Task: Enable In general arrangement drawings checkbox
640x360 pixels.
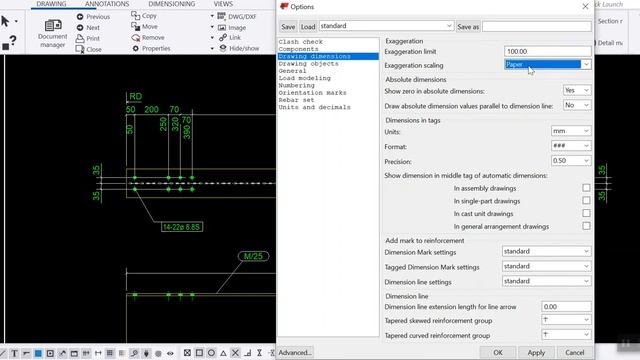Action: coord(586,226)
